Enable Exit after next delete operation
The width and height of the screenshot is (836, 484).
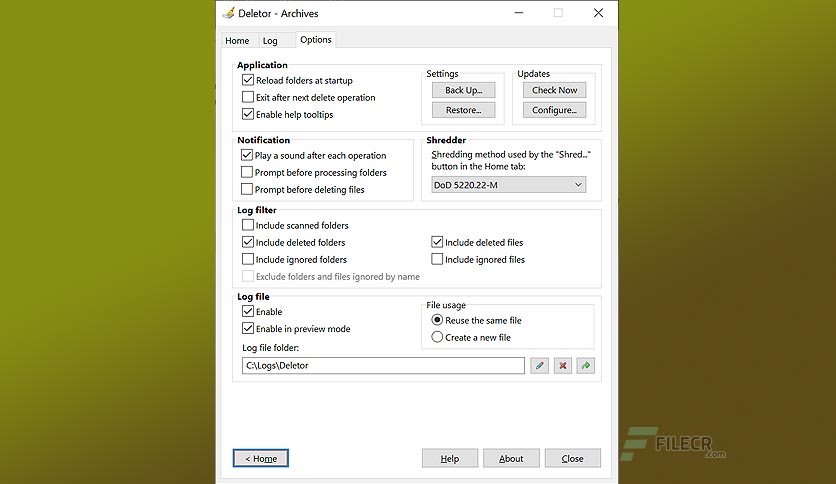pos(247,97)
